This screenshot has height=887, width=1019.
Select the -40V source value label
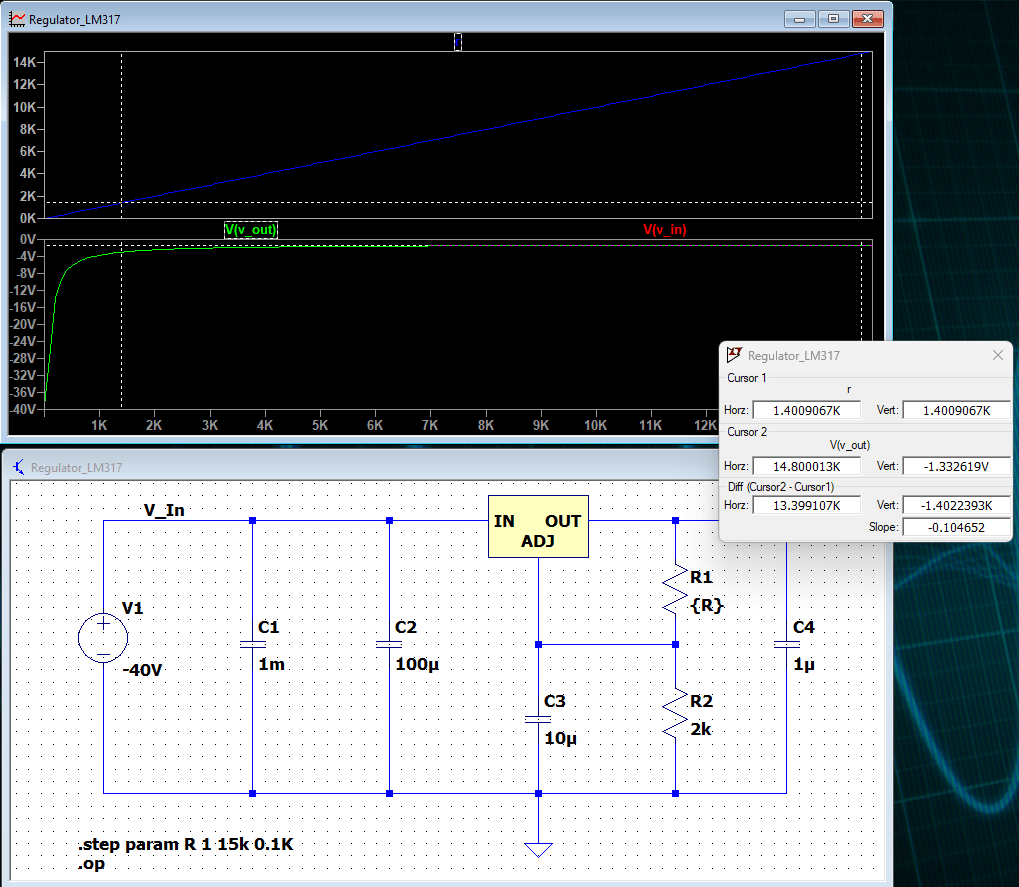[x=142, y=670]
